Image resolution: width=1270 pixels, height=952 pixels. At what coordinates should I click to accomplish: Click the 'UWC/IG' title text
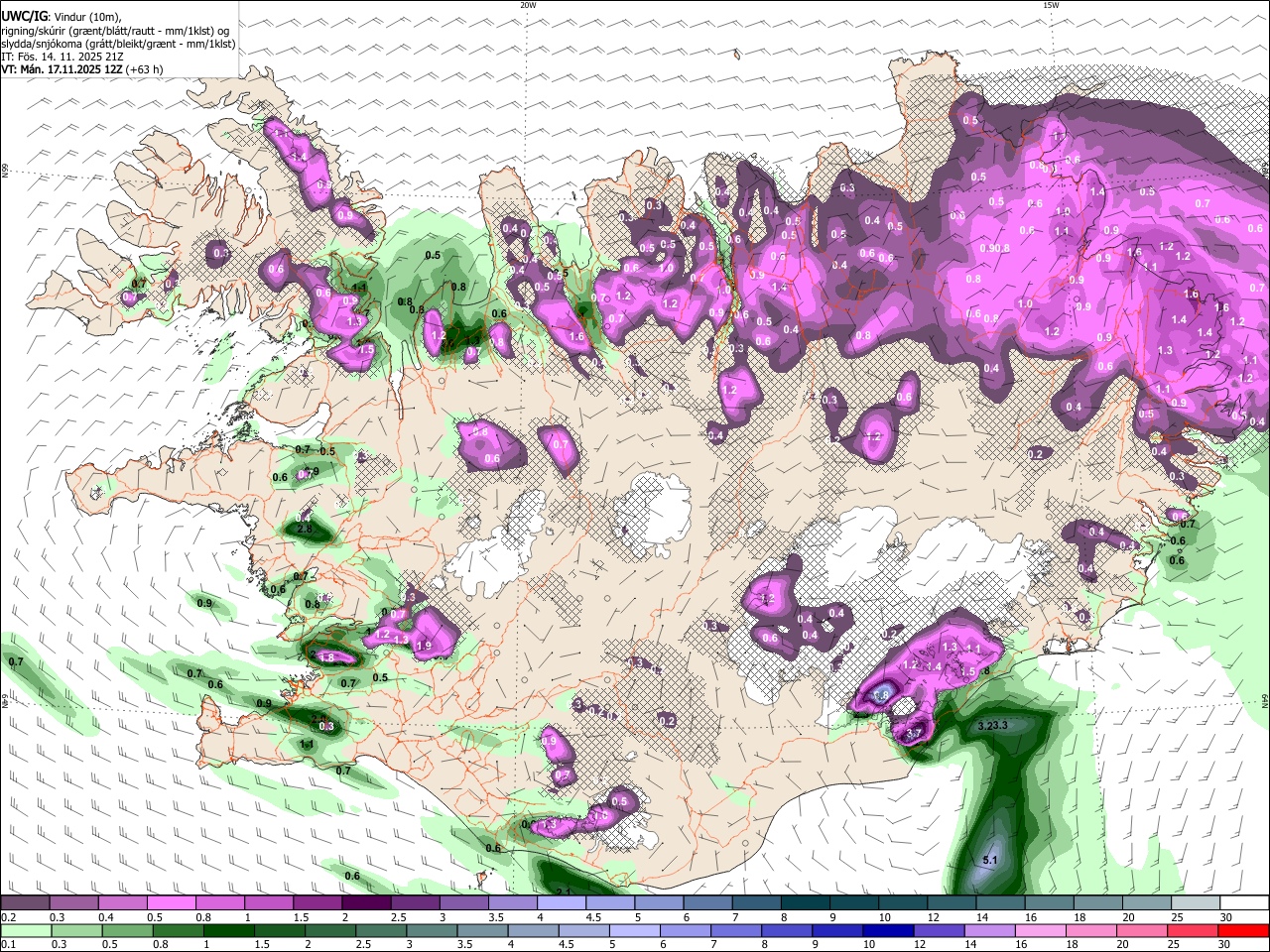point(25,17)
